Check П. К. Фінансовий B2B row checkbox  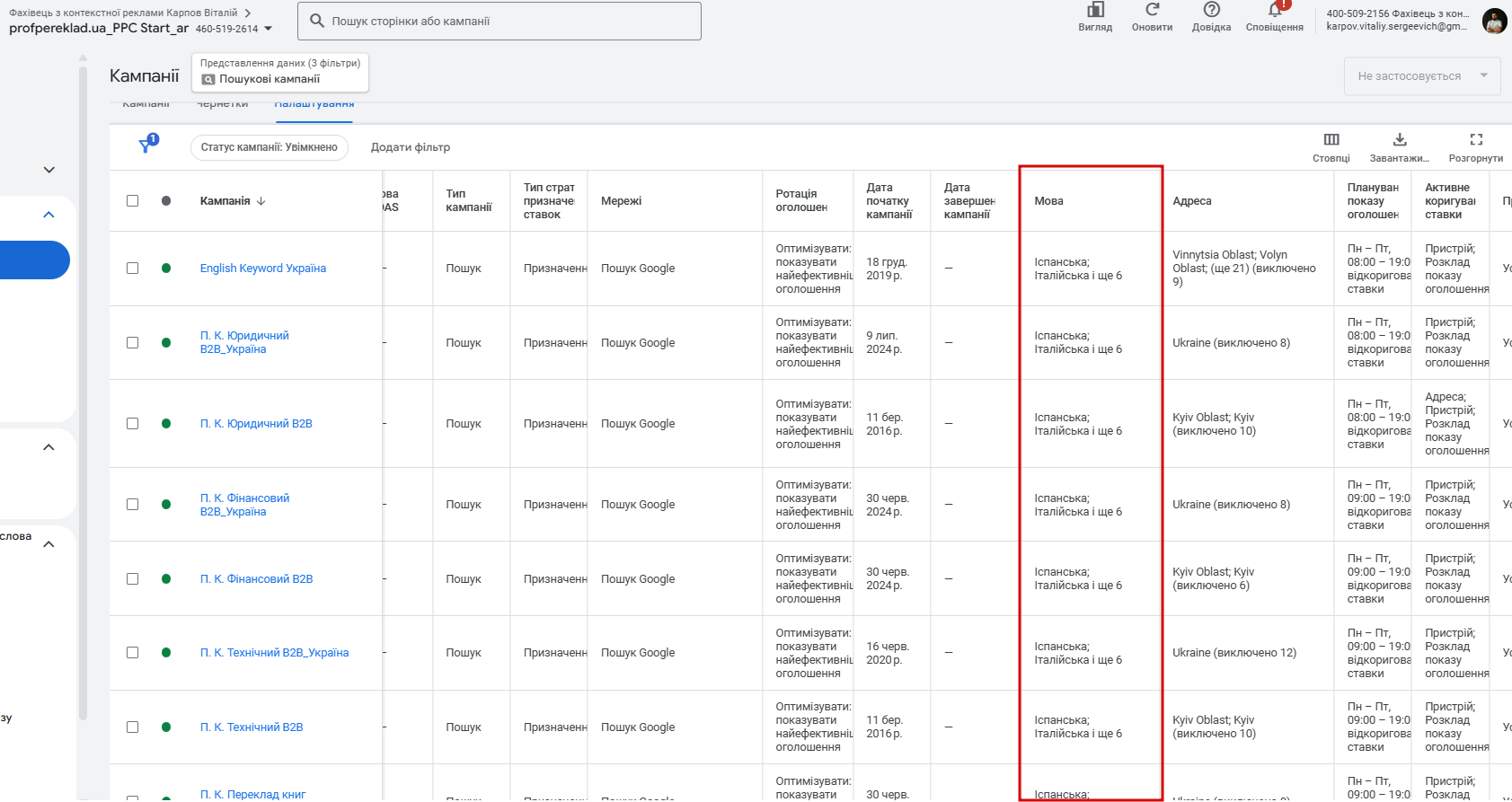coord(133,578)
